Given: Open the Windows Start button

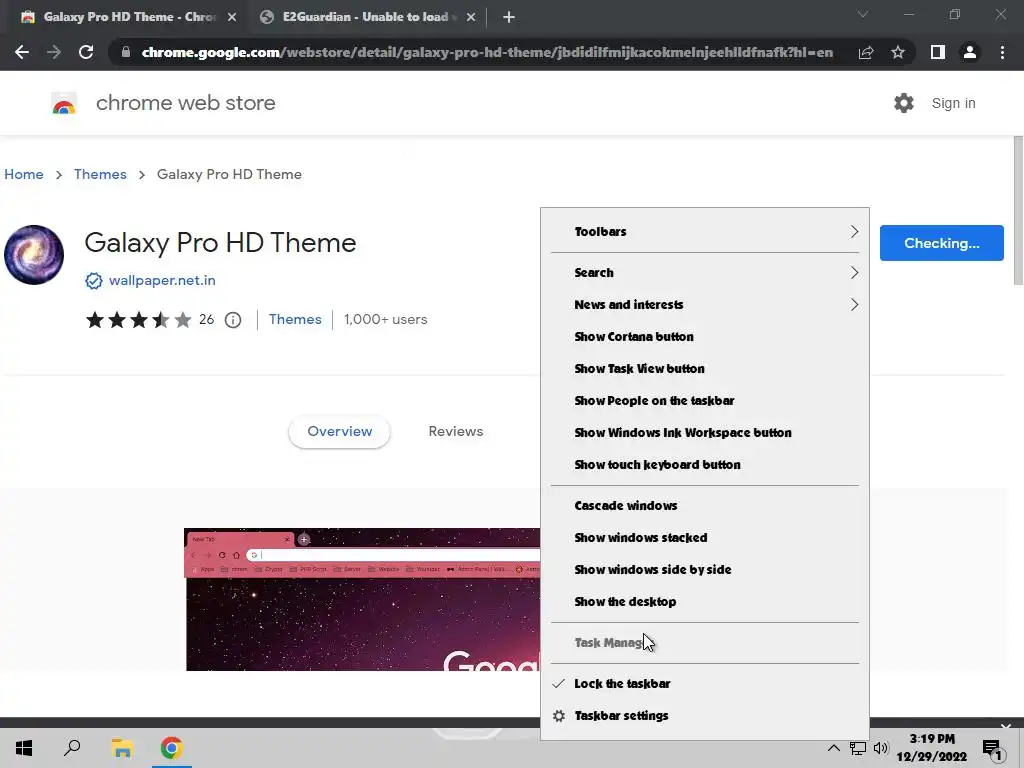Looking at the screenshot, I should pyautogui.click(x=24, y=748).
